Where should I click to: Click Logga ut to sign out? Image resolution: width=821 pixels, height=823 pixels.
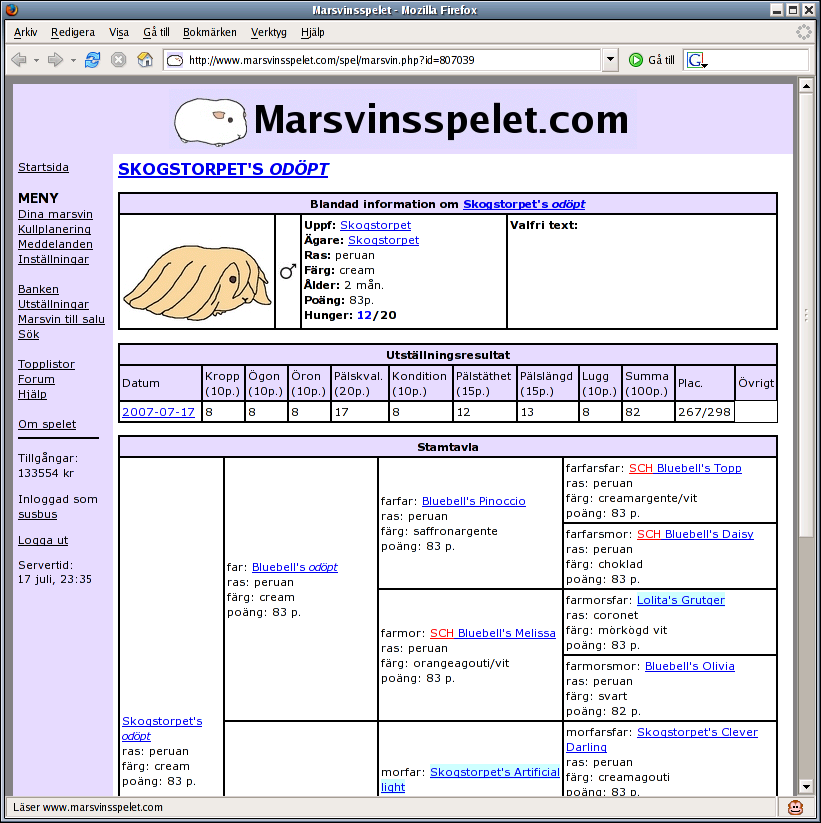43,541
